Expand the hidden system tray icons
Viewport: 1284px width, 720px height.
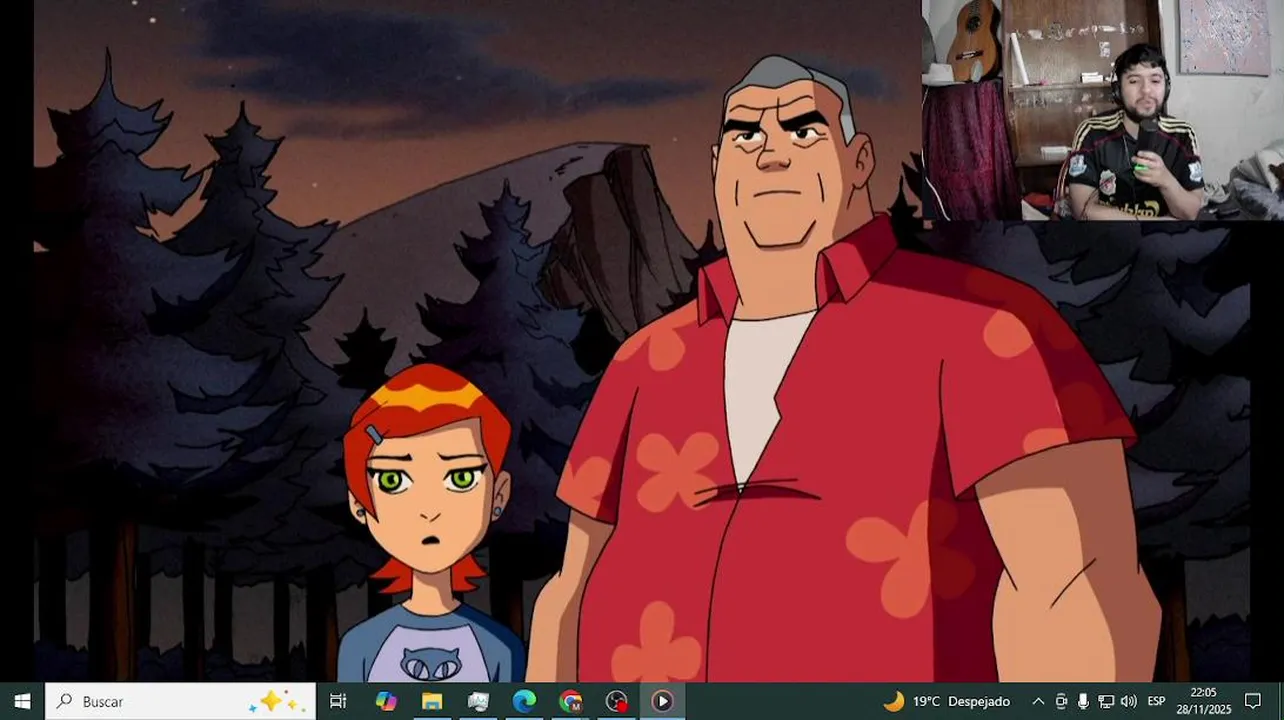(1038, 701)
